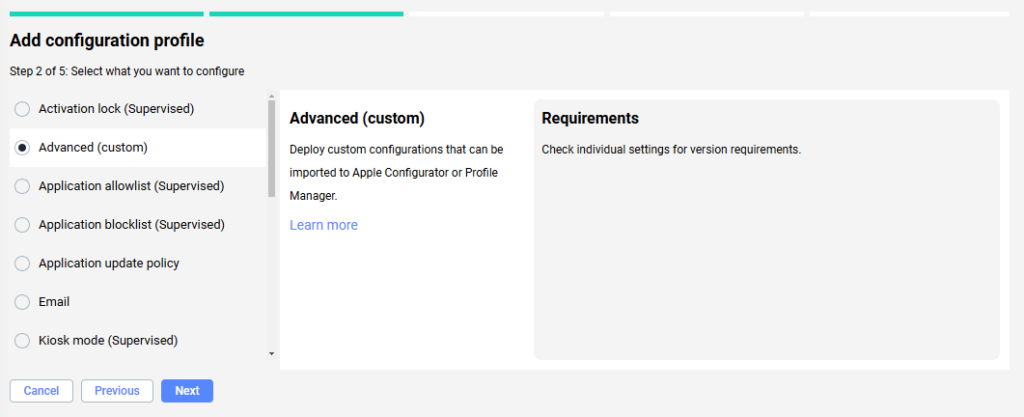This screenshot has width=1024, height=417.
Task: Choose the Application allowlist (Supervised) radio button
Action: tap(22, 186)
